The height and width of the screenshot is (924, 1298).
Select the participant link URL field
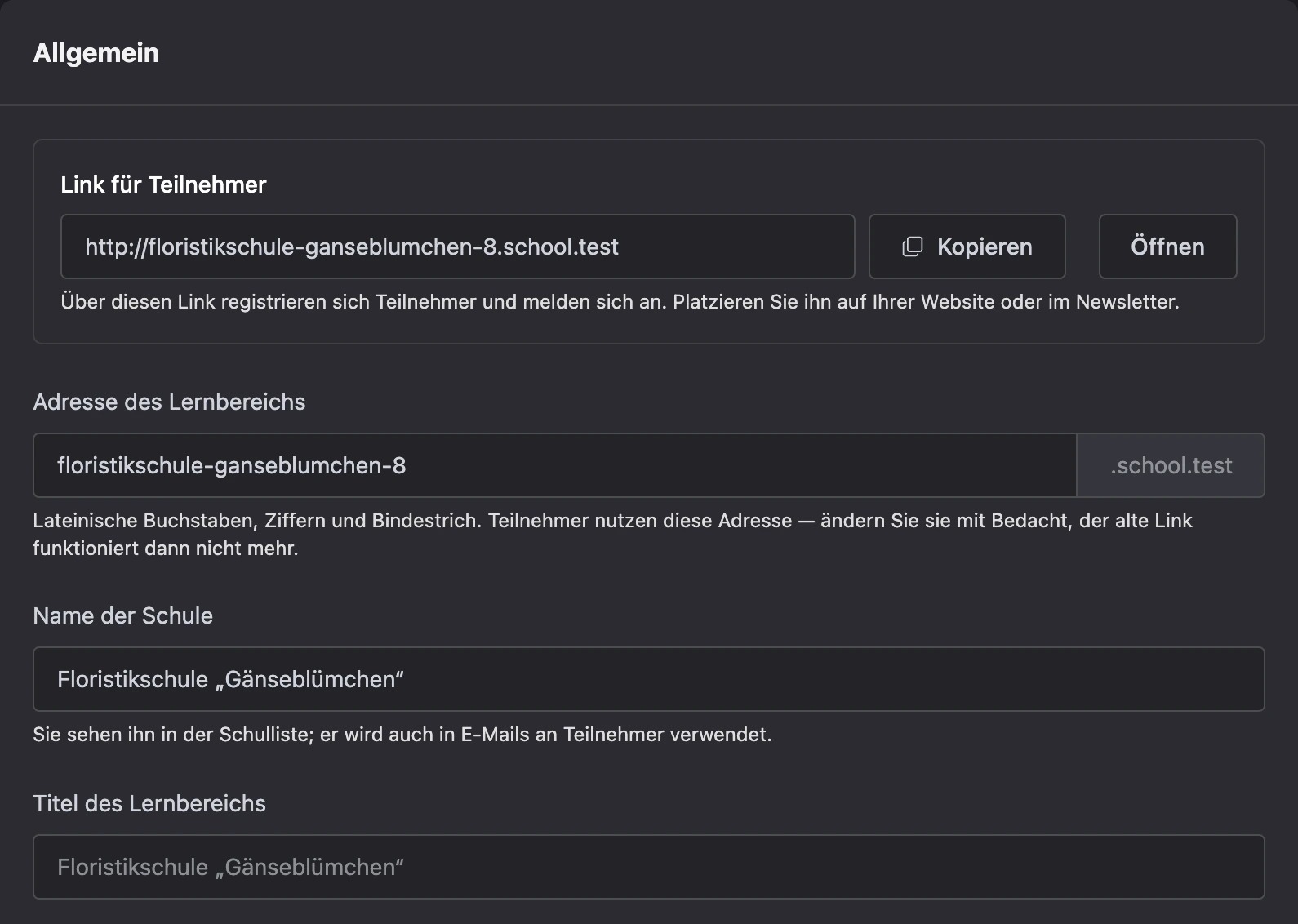tap(457, 247)
